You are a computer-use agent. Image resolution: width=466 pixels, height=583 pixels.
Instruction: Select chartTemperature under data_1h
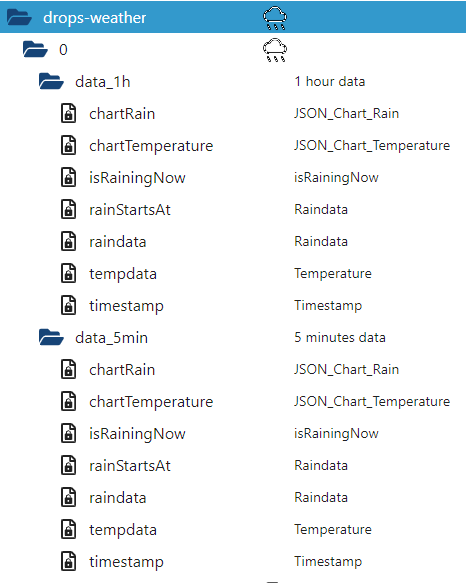tap(151, 146)
